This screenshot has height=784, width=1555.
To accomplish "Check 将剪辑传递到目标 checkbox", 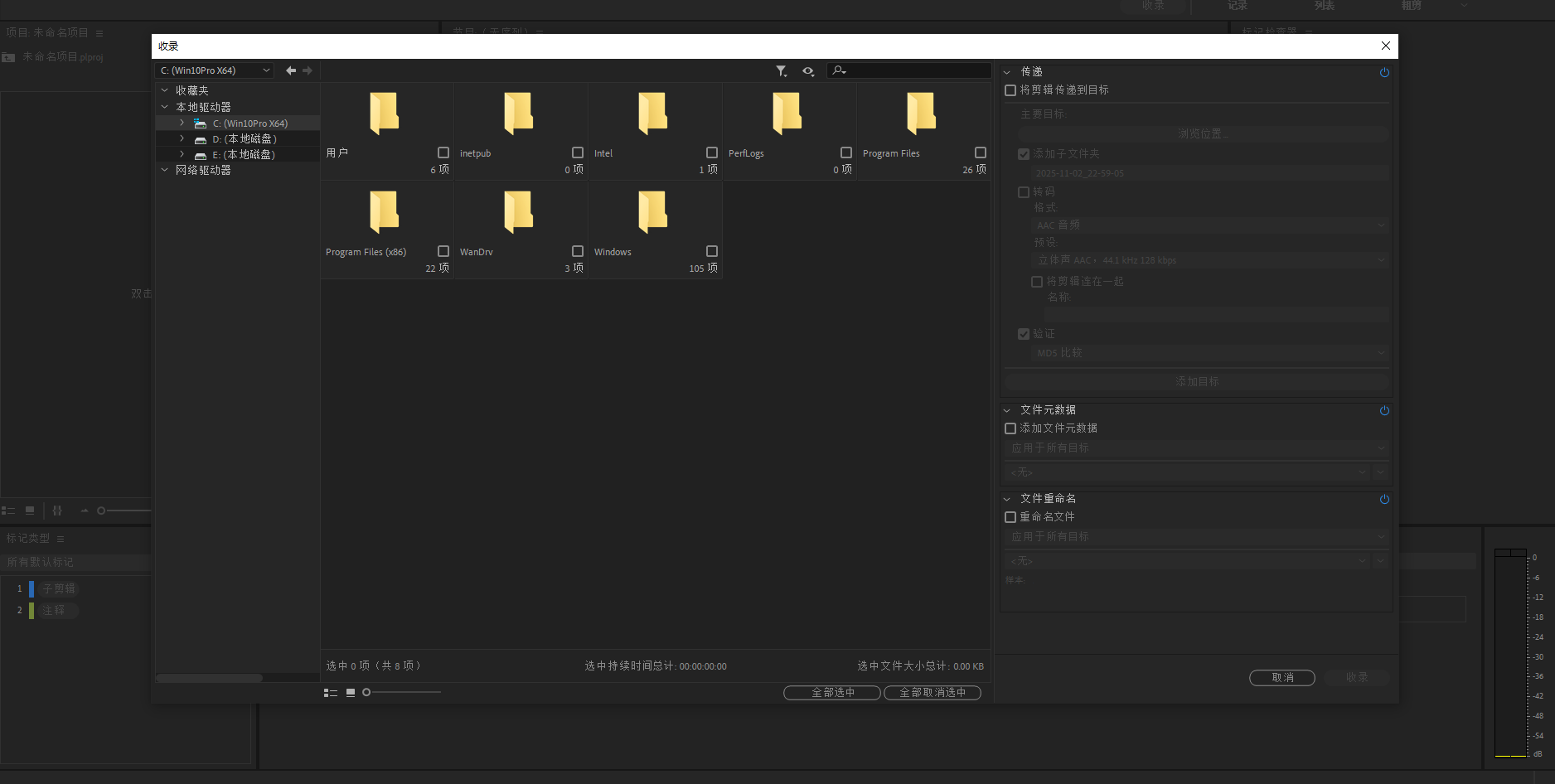I will 1010,90.
